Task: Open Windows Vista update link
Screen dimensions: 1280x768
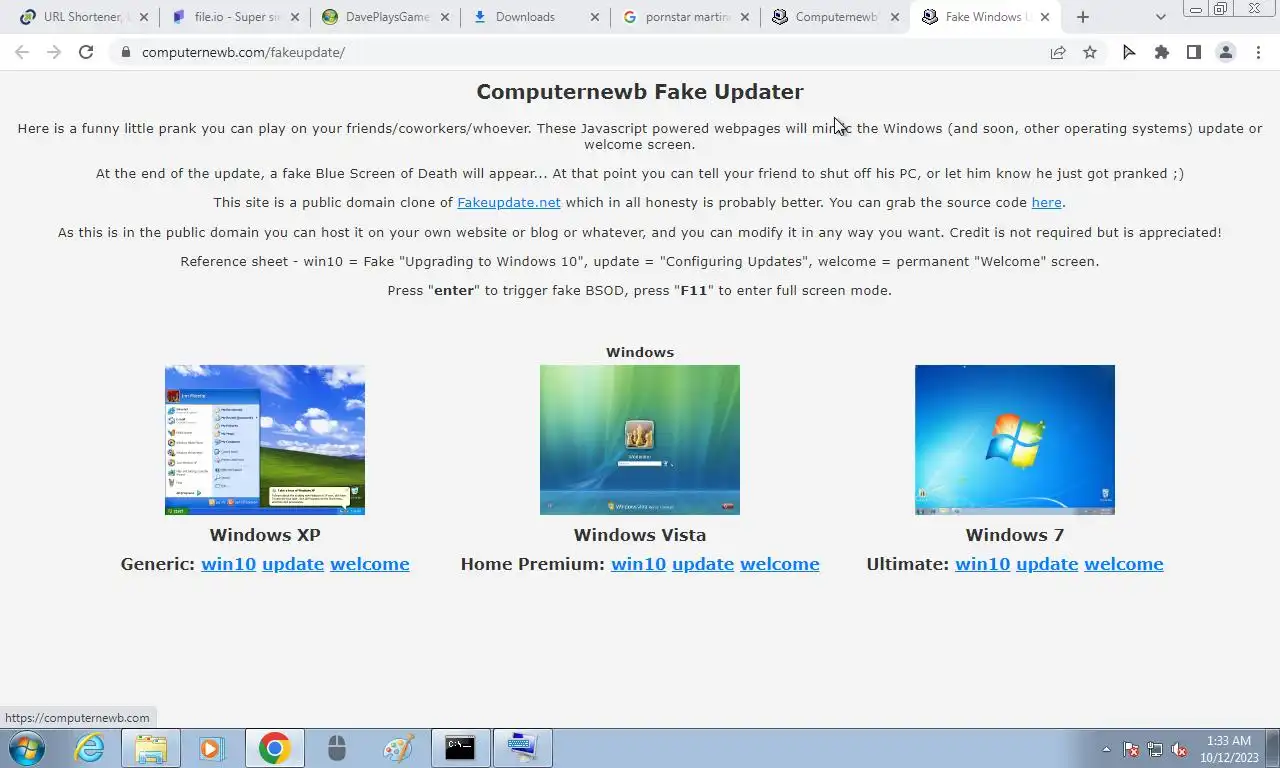Action: (x=703, y=564)
